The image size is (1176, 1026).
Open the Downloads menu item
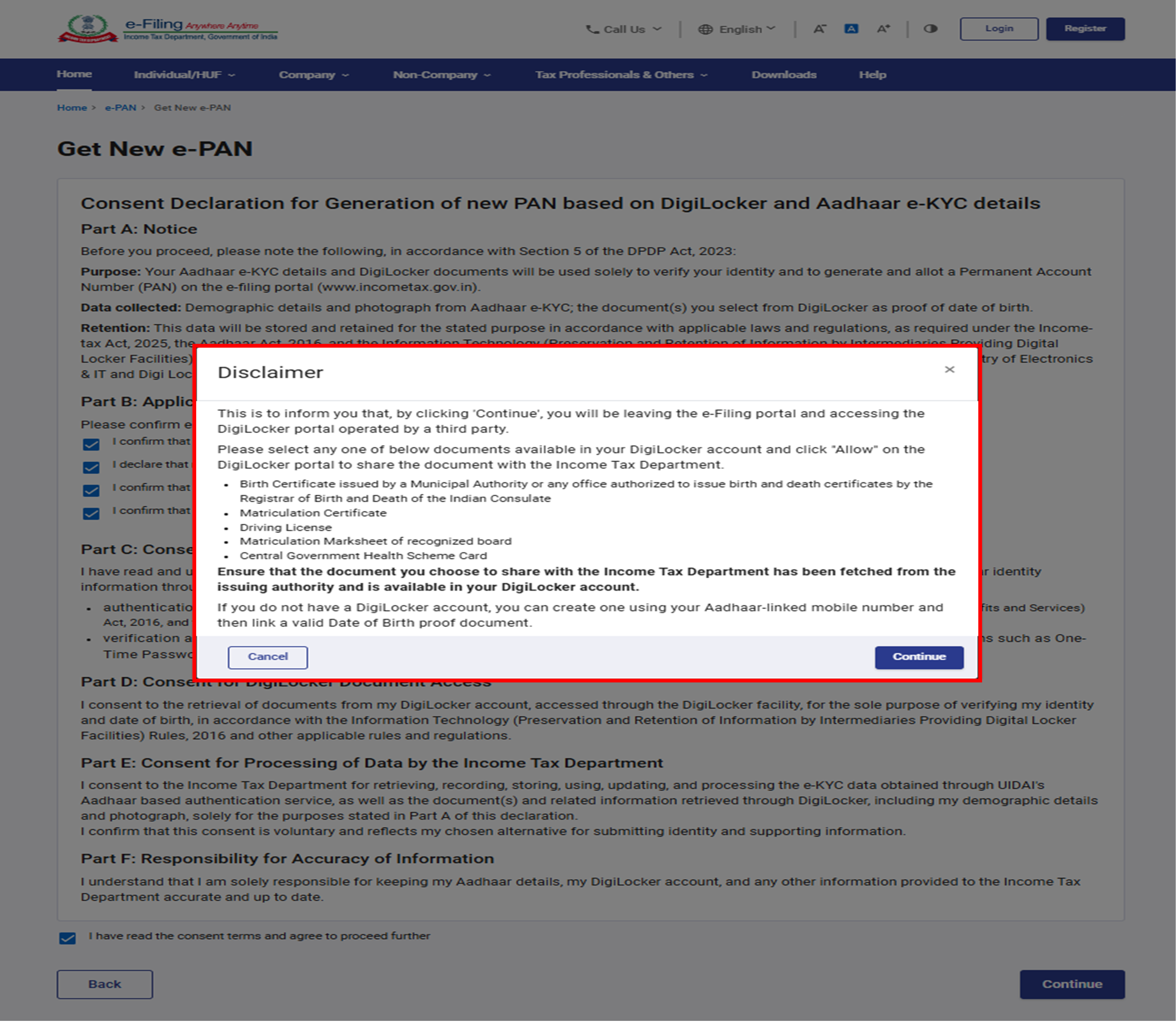tap(783, 75)
